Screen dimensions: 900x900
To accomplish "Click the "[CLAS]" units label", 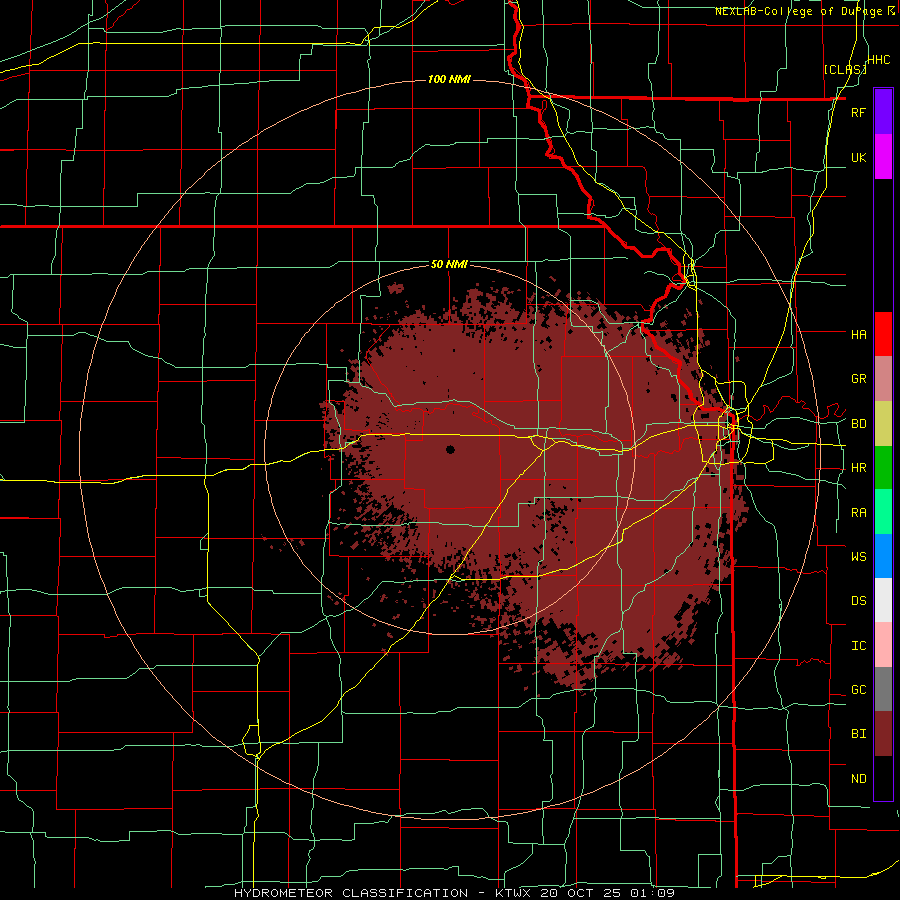I will (x=845, y=70).
